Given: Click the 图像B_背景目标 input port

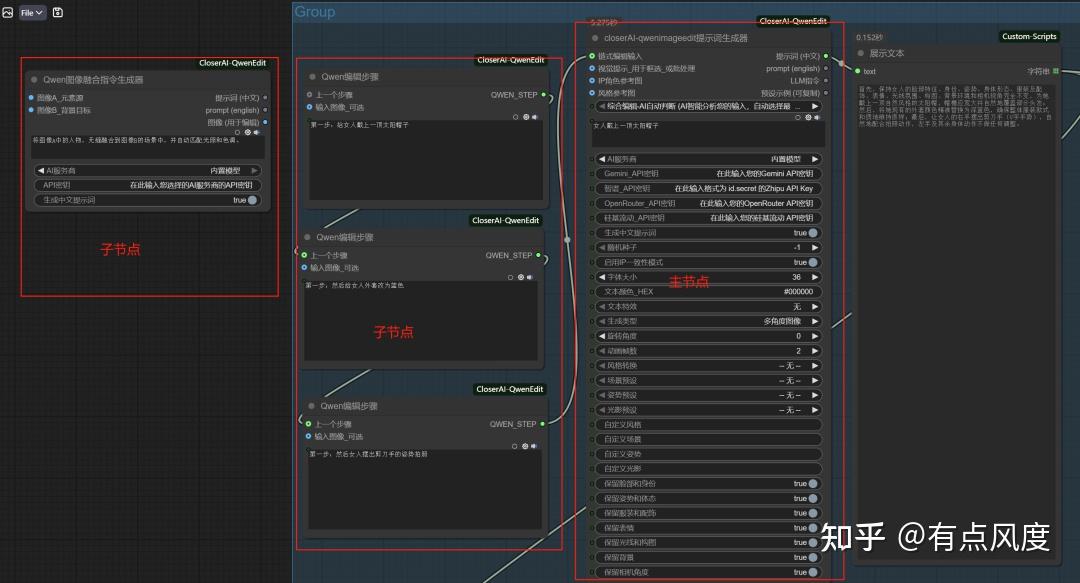Looking at the screenshot, I should click(x=31, y=110).
